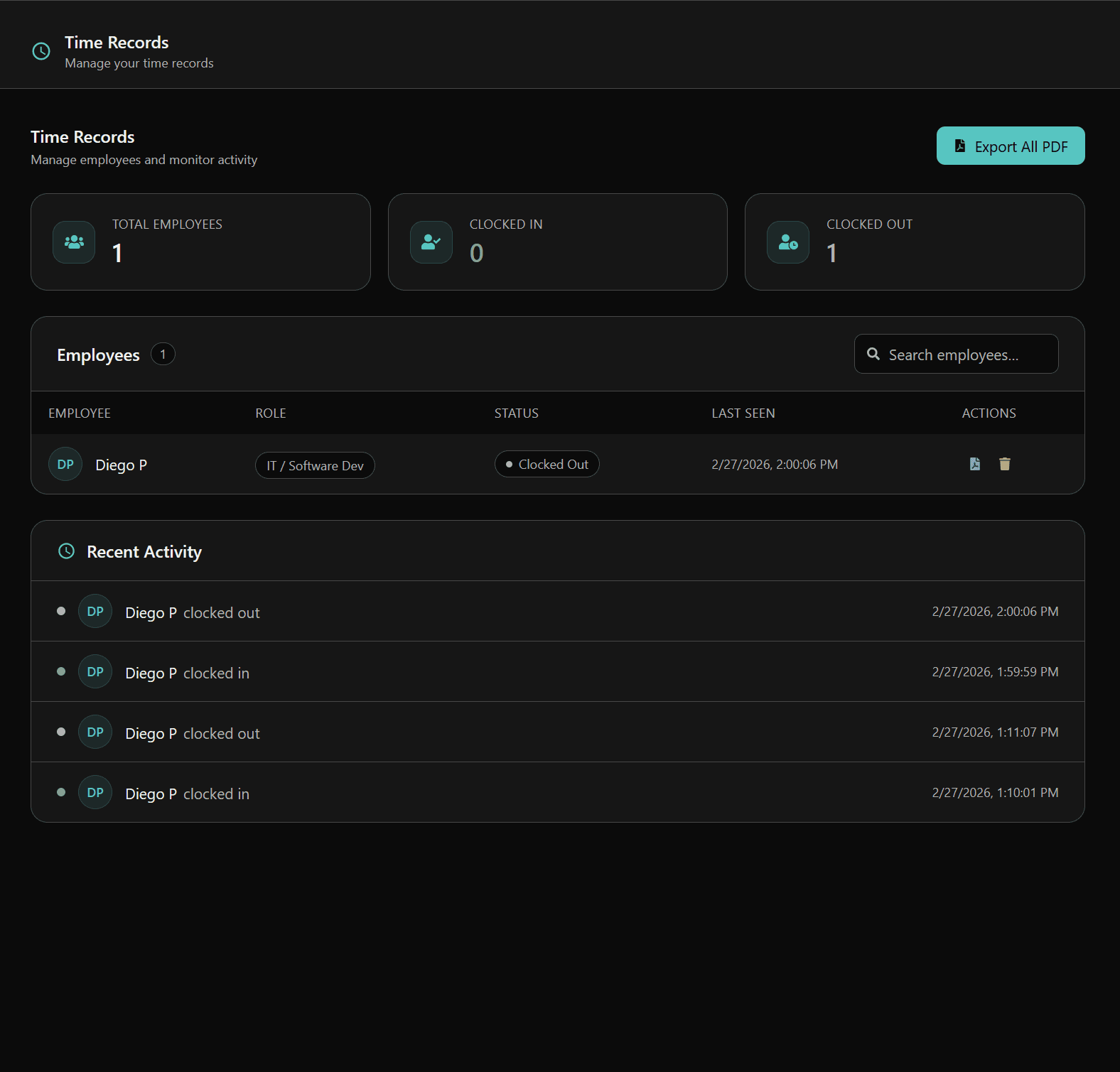The height and width of the screenshot is (1072, 1120).
Task: Click the Recent Activity clock icon
Action: (66, 551)
